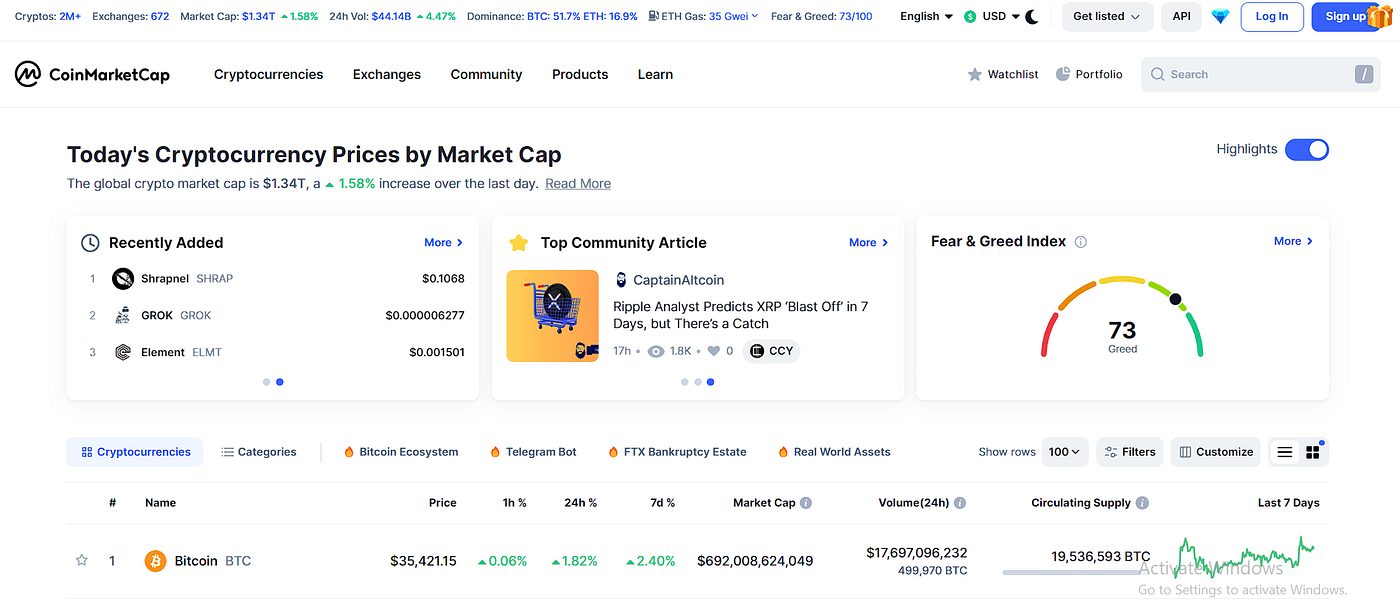Click the Recently Added clock icon

coord(90,243)
